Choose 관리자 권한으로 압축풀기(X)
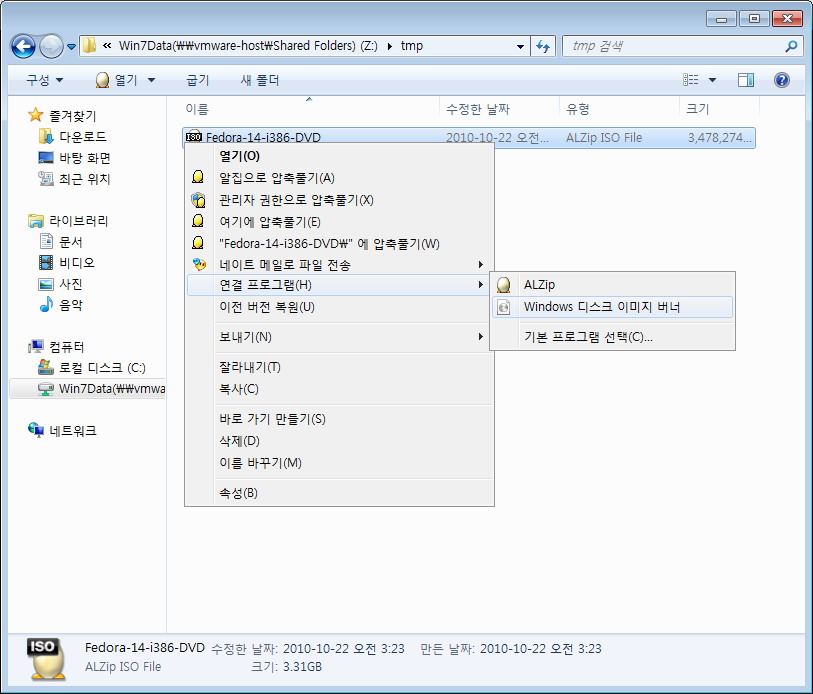 (x=339, y=200)
